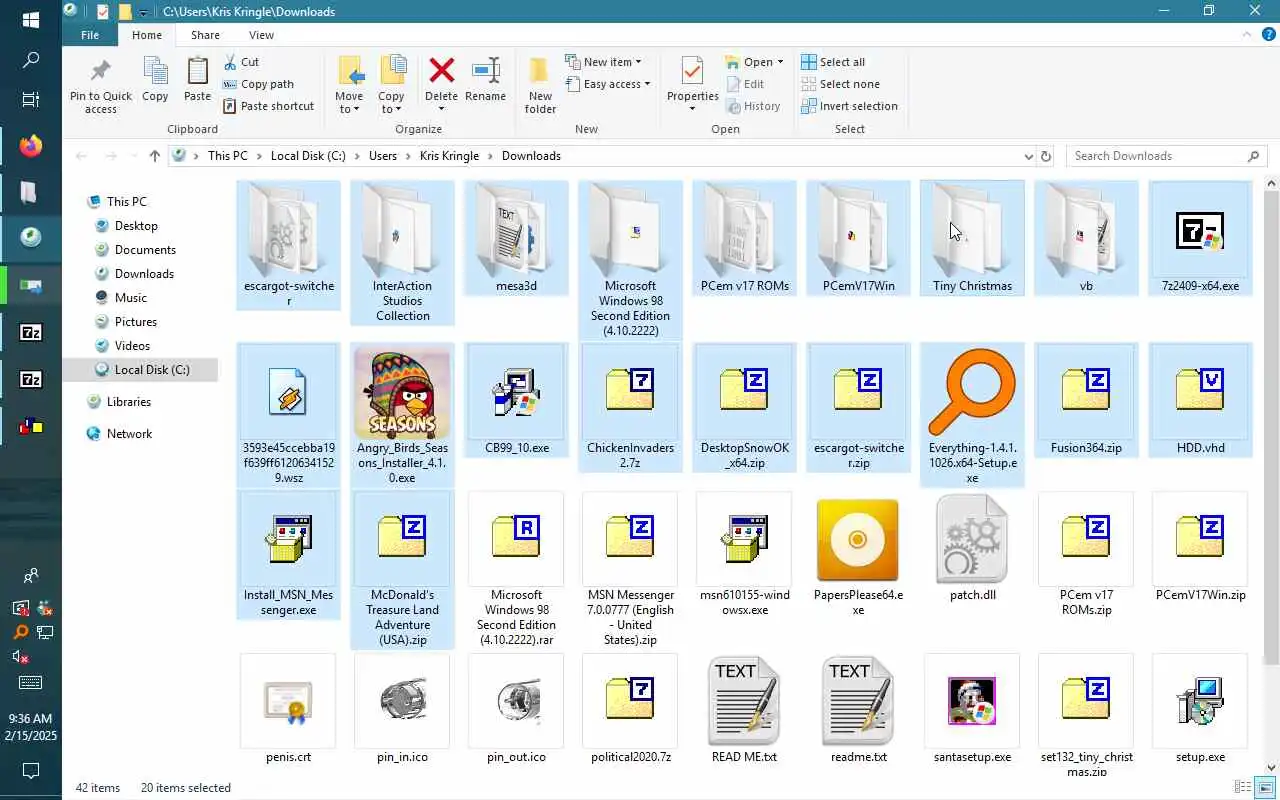
Task: Select the Fusion364.zip archive
Action: coord(1086,400)
